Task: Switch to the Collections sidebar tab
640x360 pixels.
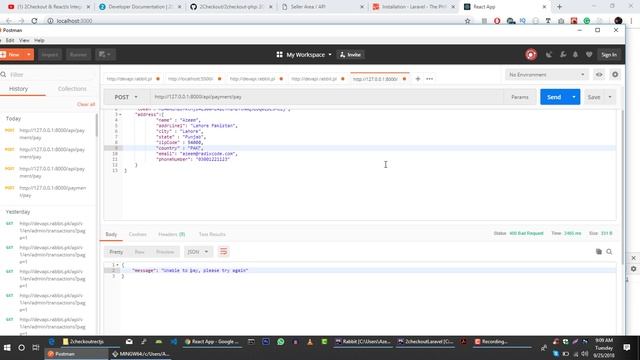Action: pyautogui.click(x=72, y=89)
